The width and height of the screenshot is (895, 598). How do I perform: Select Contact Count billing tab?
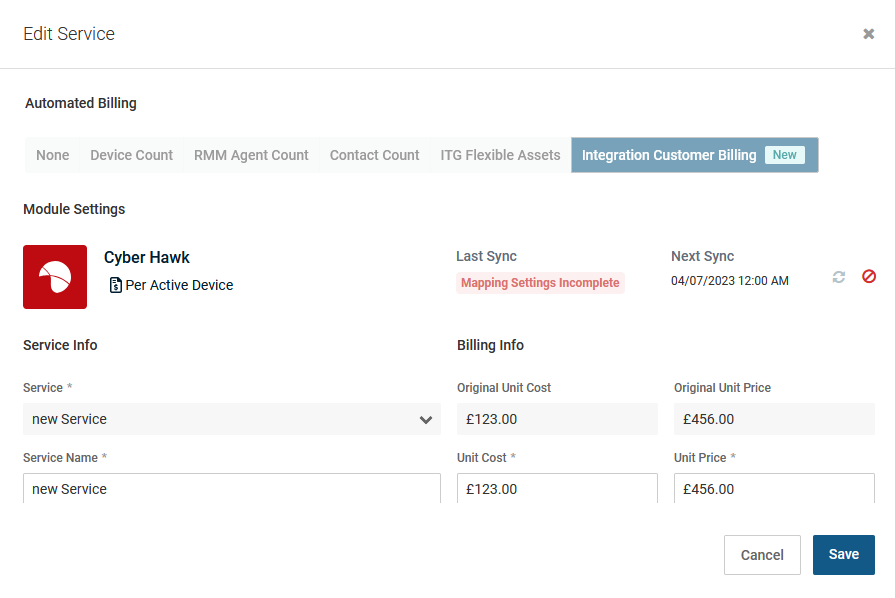point(374,155)
